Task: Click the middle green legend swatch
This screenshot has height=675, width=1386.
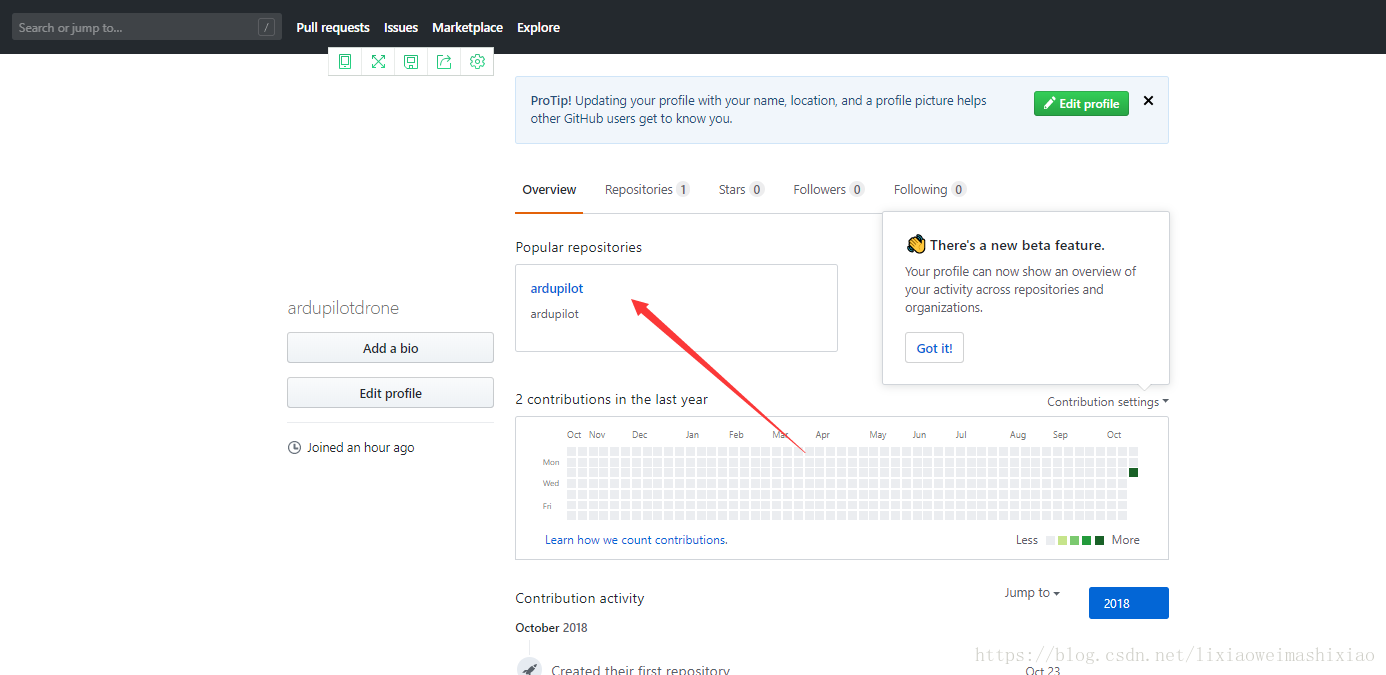Action: point(1074,540)
